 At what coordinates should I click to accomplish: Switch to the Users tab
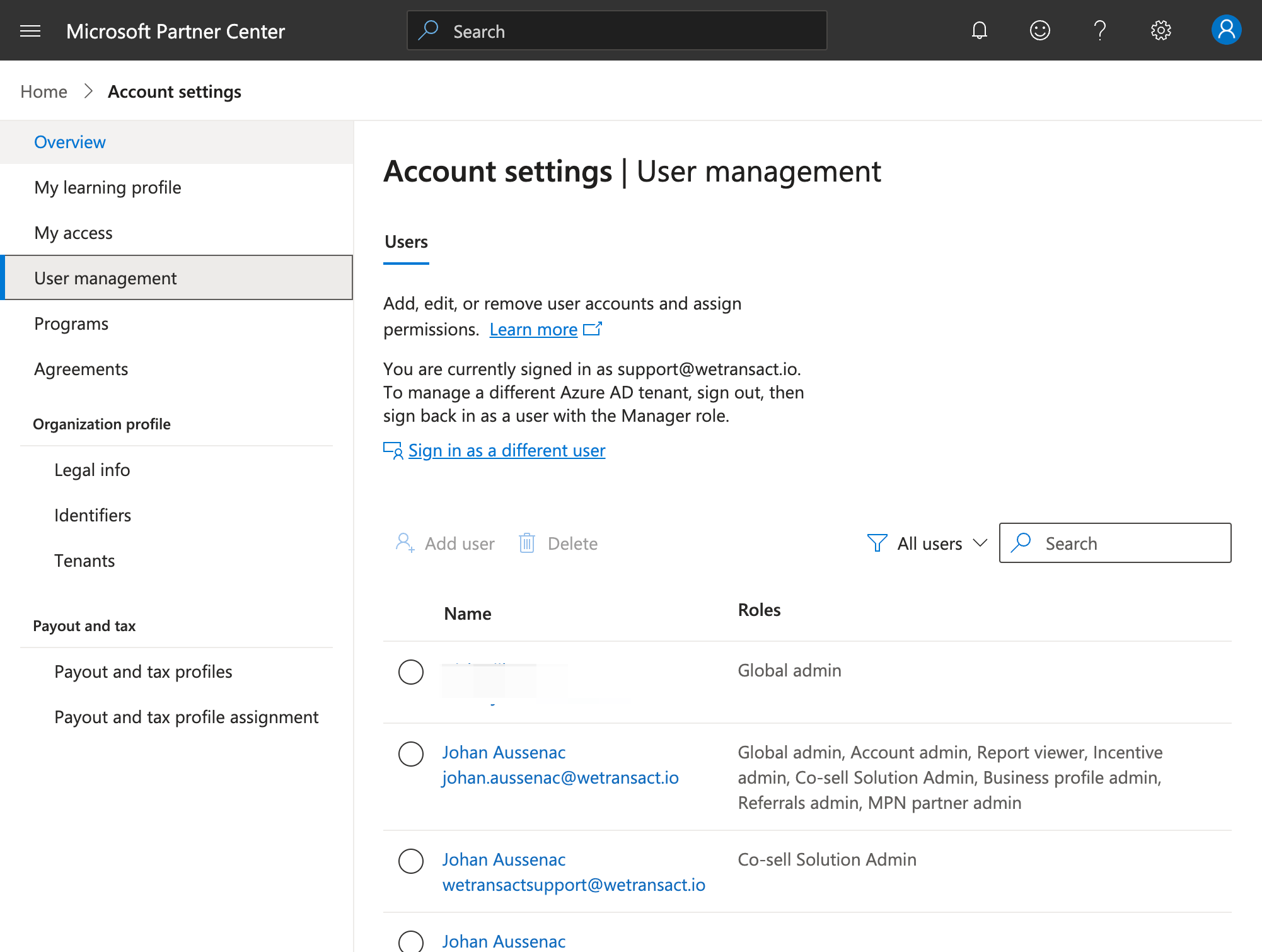point(406,242)
